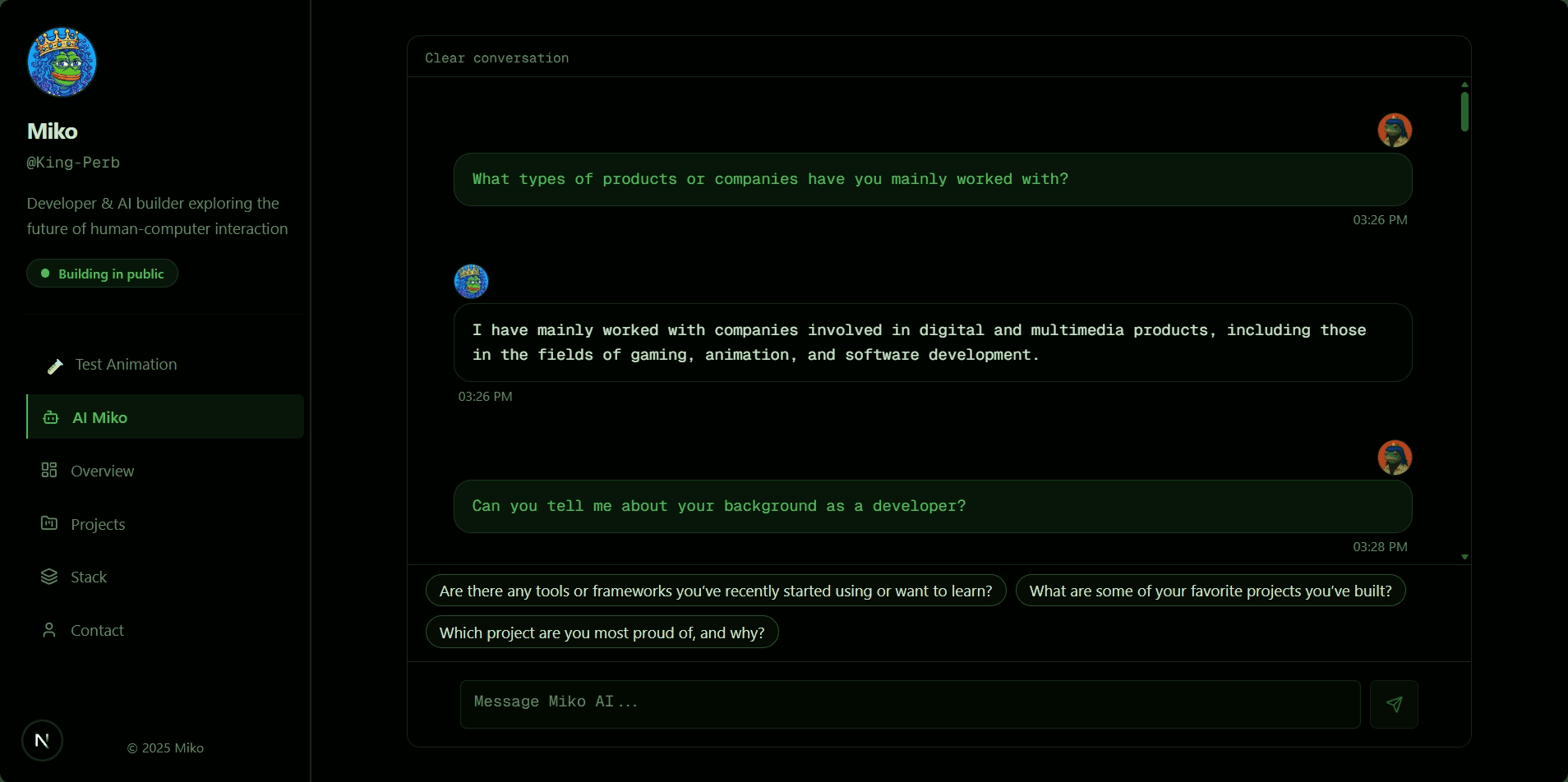Click the folder icon beside Projects
Image resolution: width=1568 pixels, height=782 pixels.
(49, 523)
